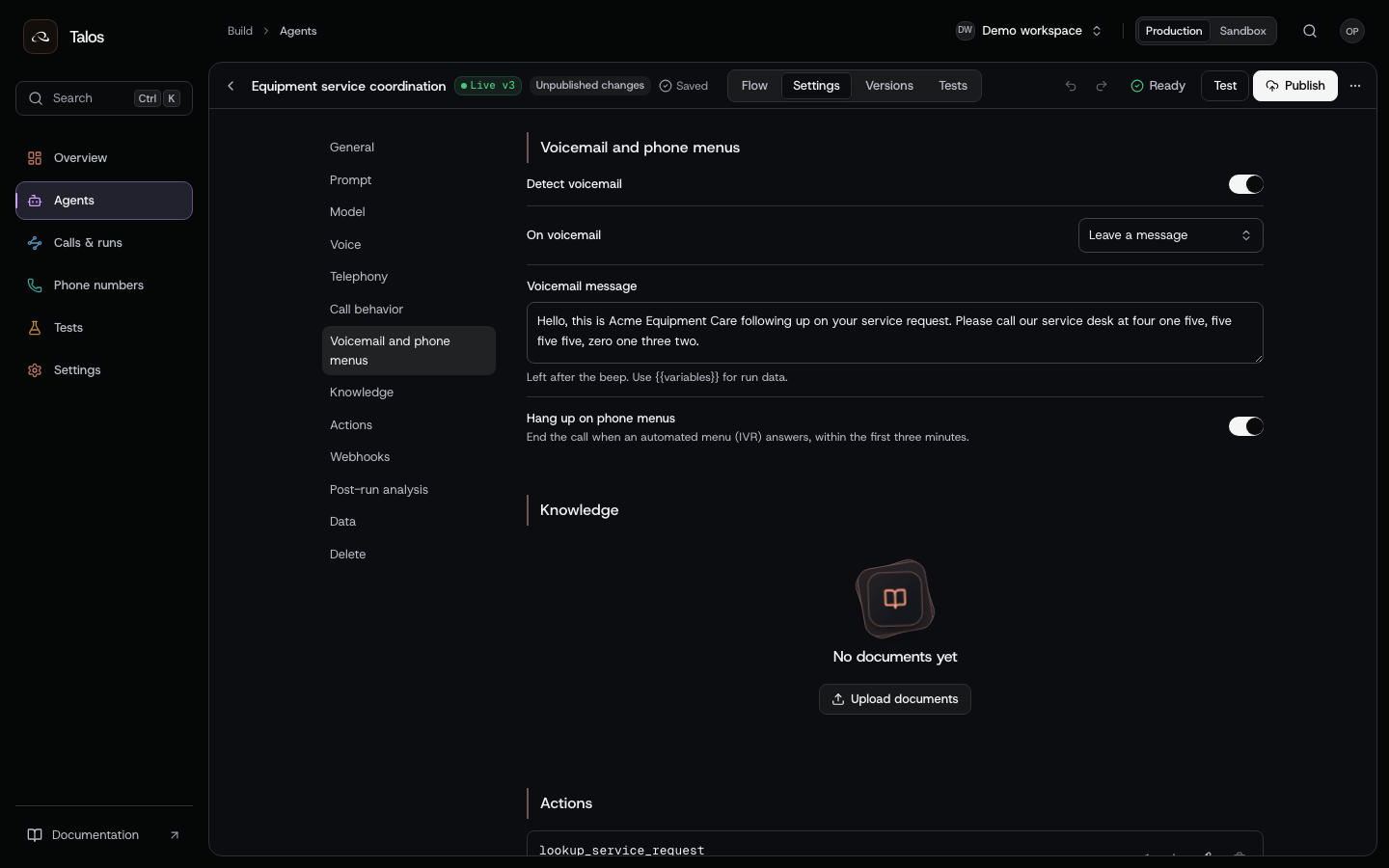Screen dimensions: 1389x868
Task: Toggle the Hang up on phone menus switch
Action: [1245, 426]
